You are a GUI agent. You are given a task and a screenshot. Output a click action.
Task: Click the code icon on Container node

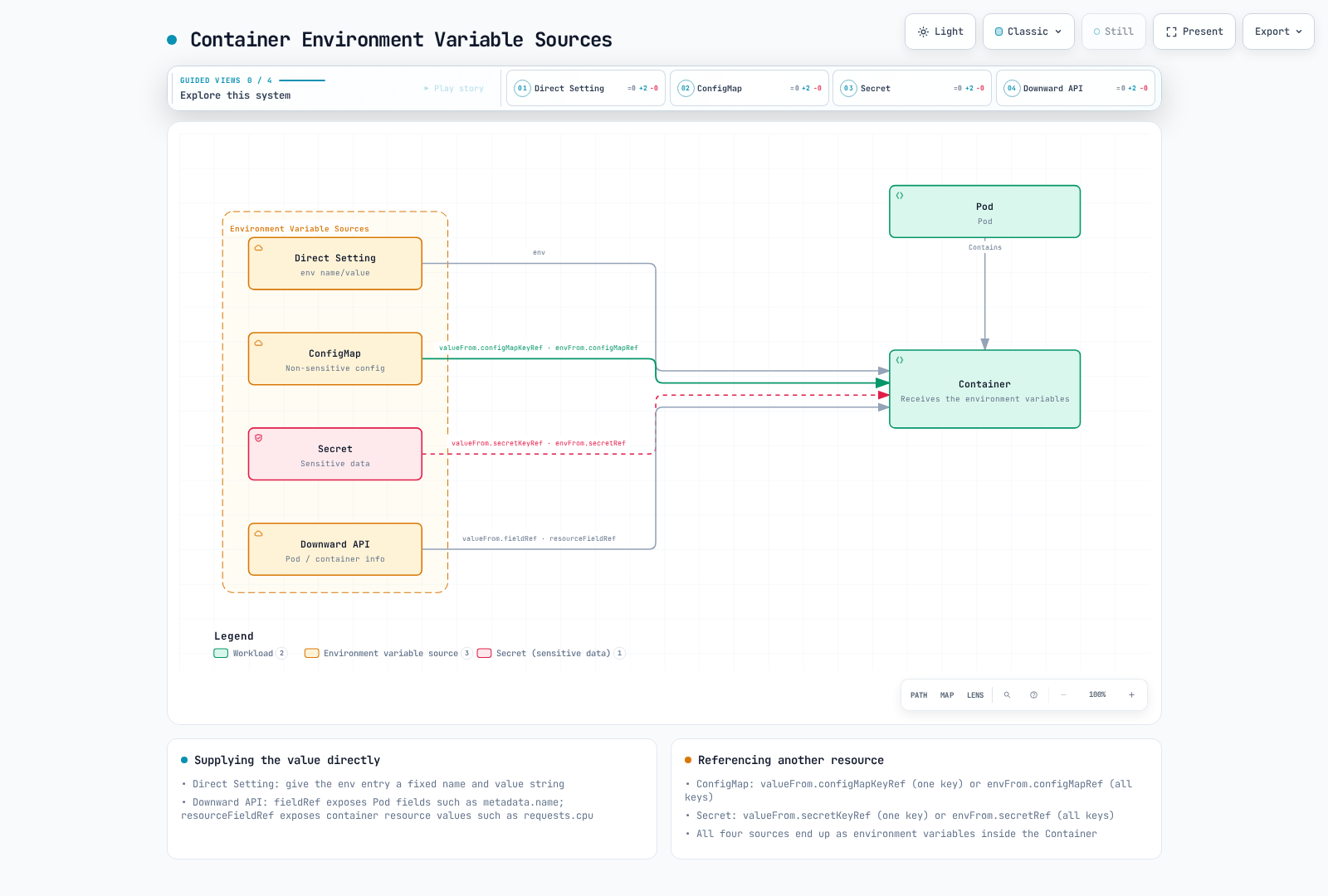[x=900, y=360]
